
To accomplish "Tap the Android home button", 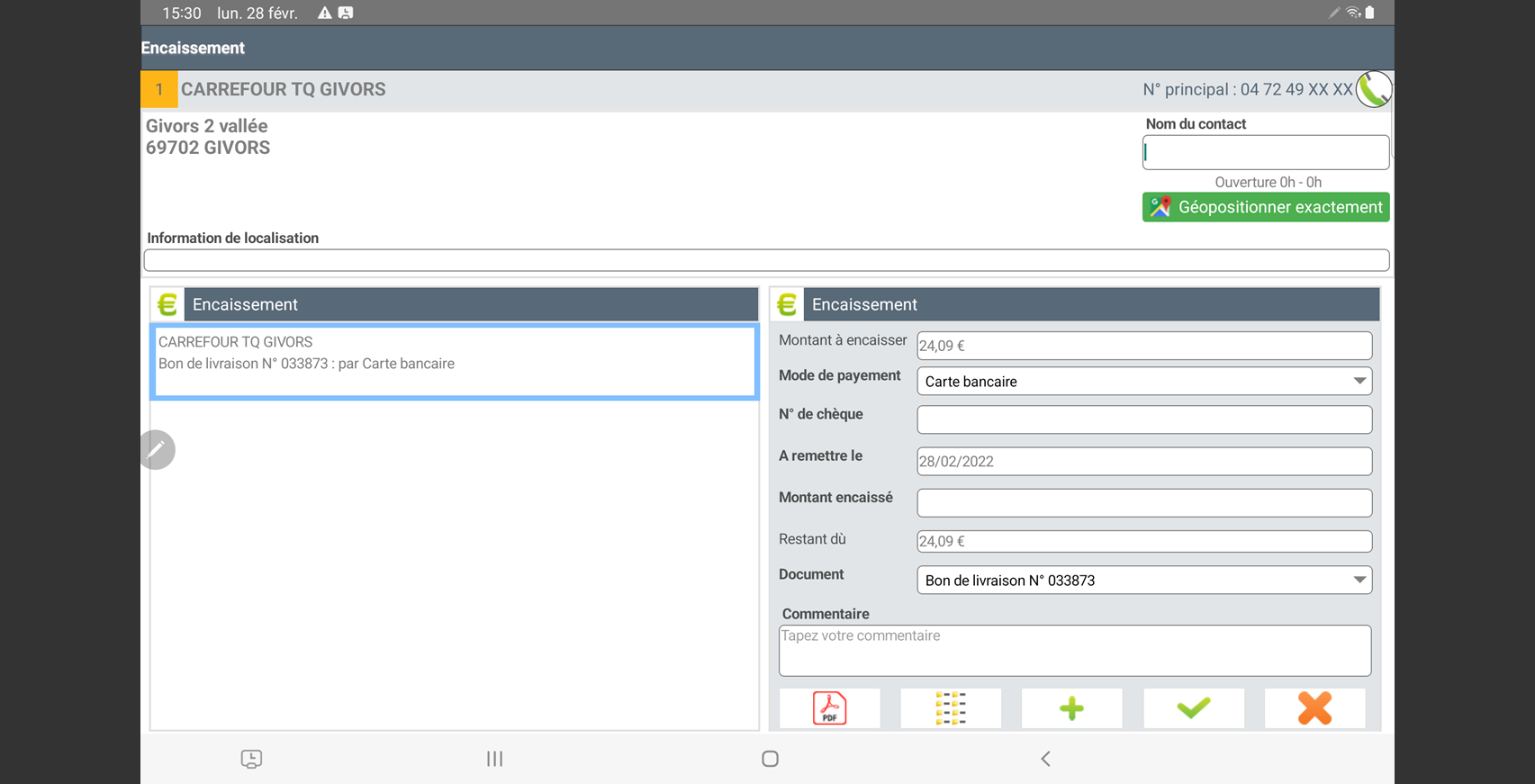I will 770,759.
